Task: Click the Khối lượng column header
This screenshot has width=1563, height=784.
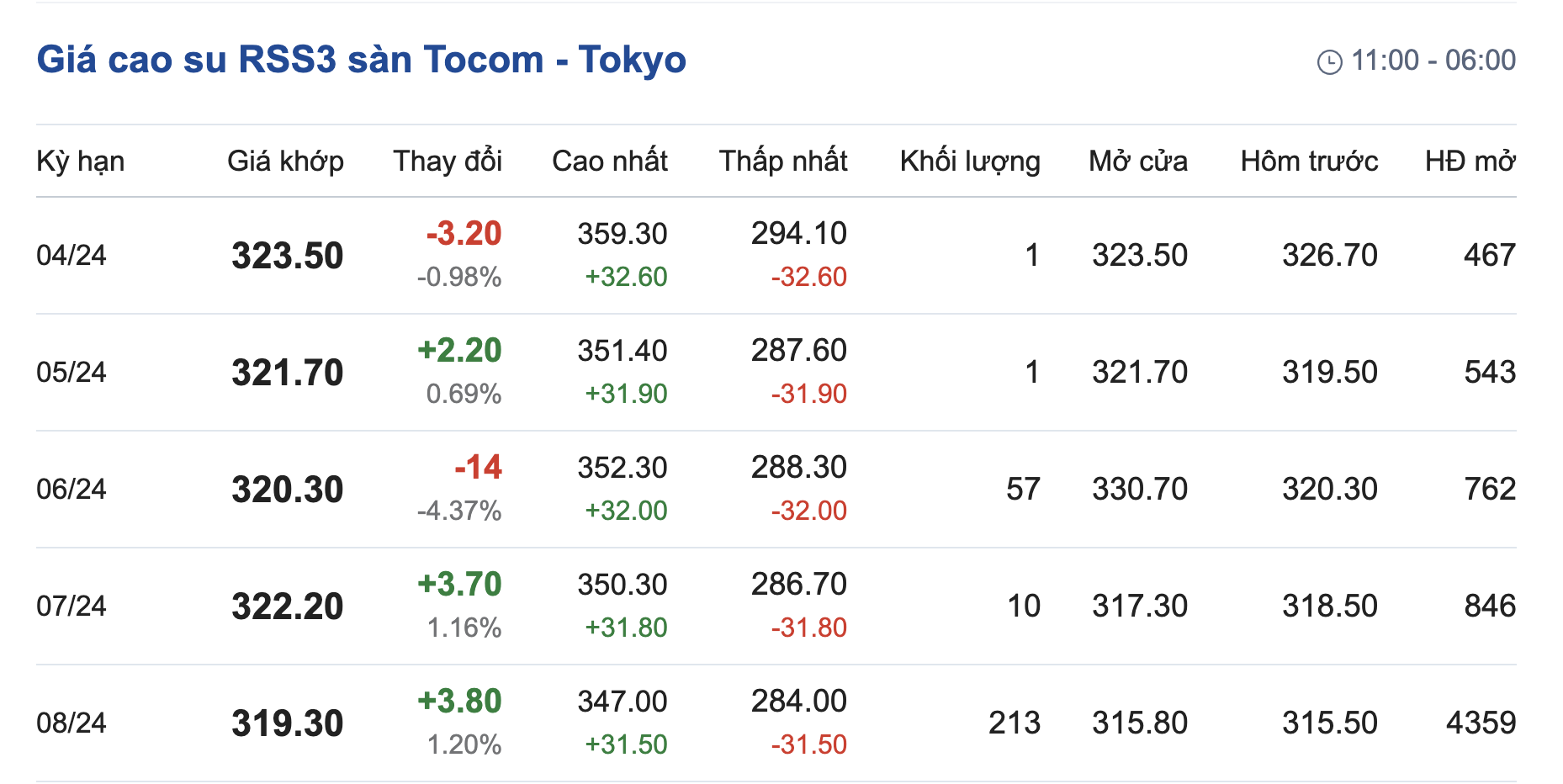Action: pyautogui.click(x=969, y=161)
